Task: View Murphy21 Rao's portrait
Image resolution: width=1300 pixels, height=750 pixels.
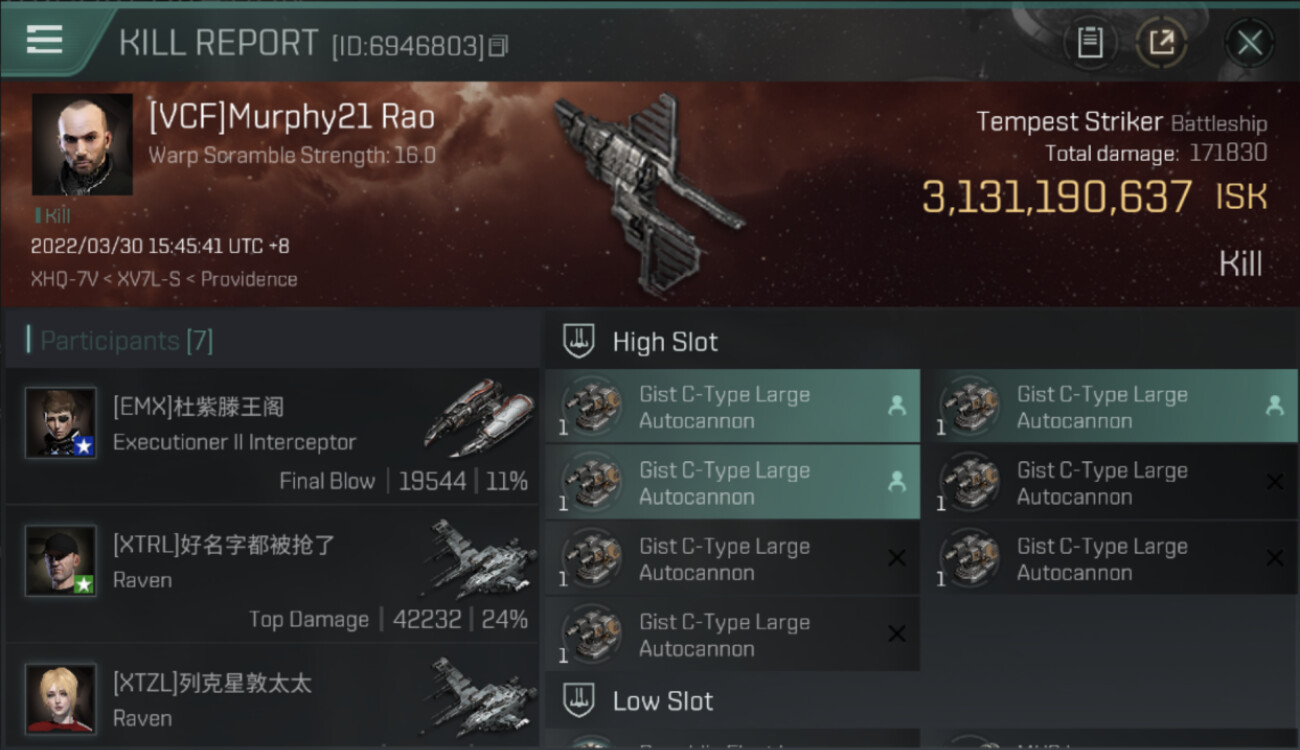Action: pos(82,145)
